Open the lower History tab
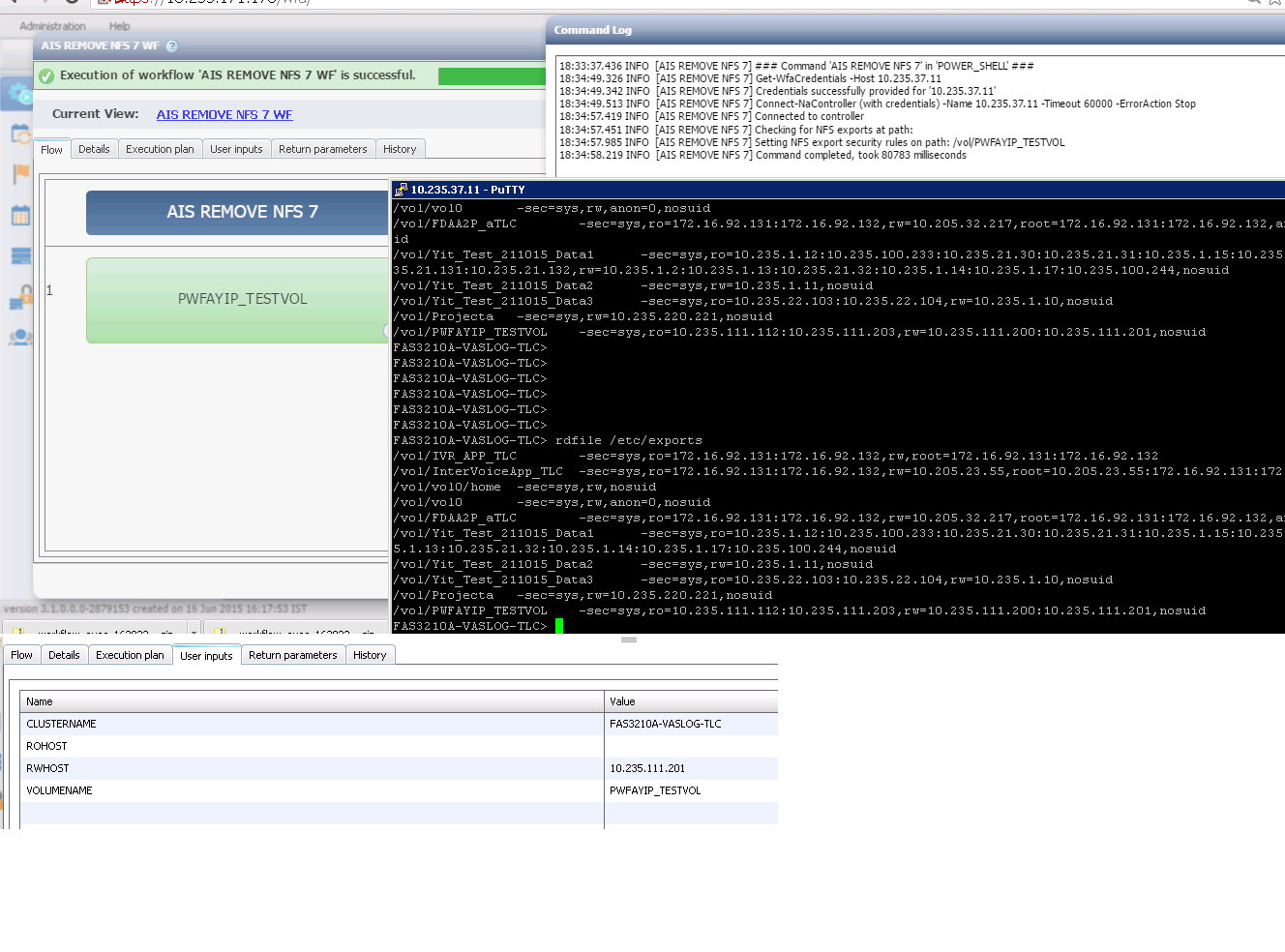Screen dimensions: 1285x952 tap(370, 655)
